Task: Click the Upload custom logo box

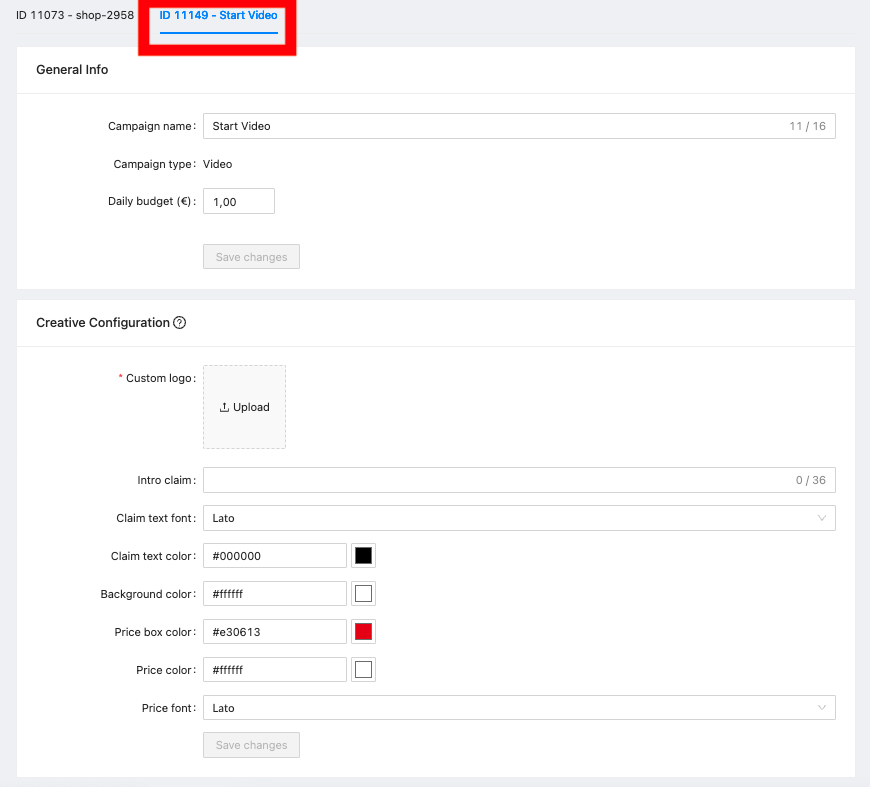Action: tap(244, 407)
